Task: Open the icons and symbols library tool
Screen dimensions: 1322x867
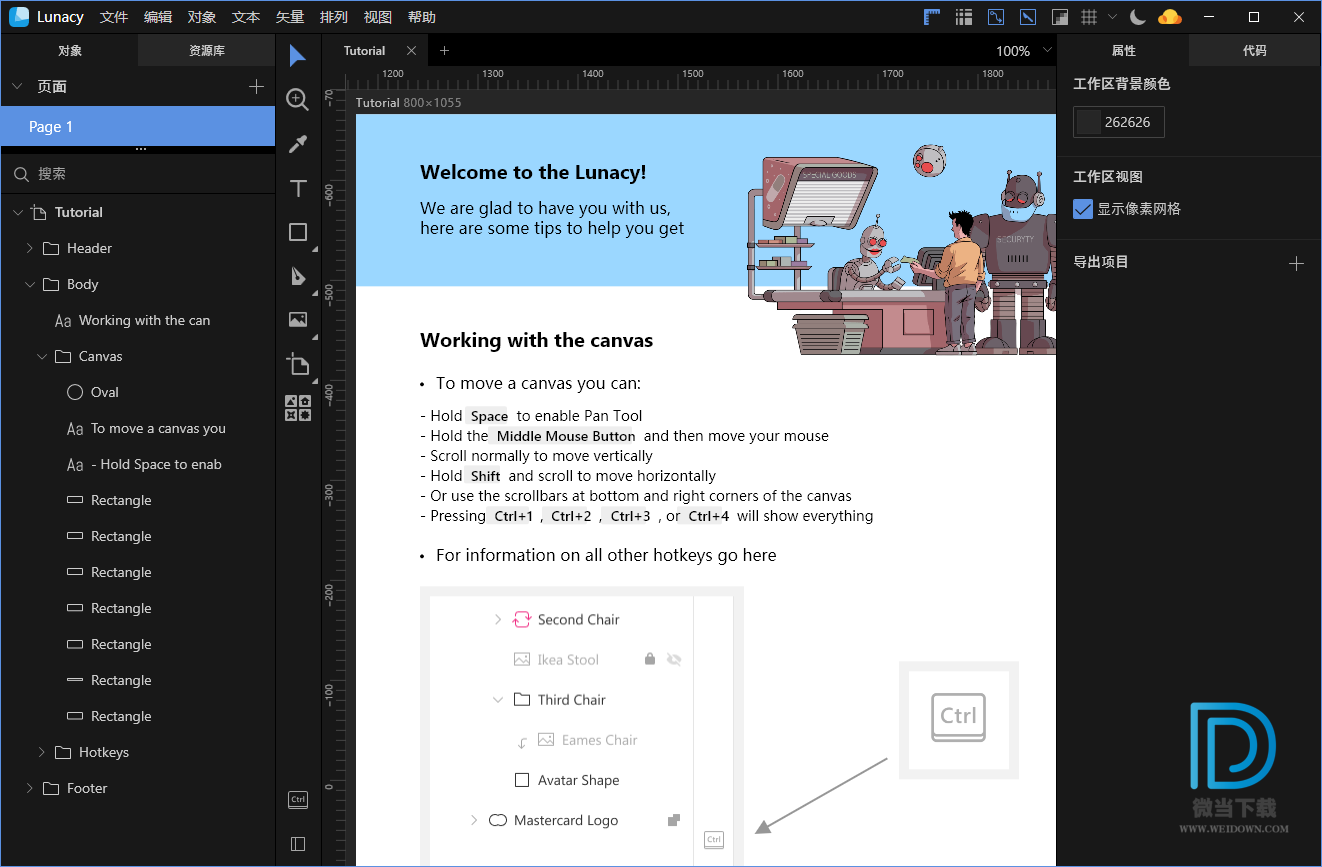Action: [x=297, y=408]
